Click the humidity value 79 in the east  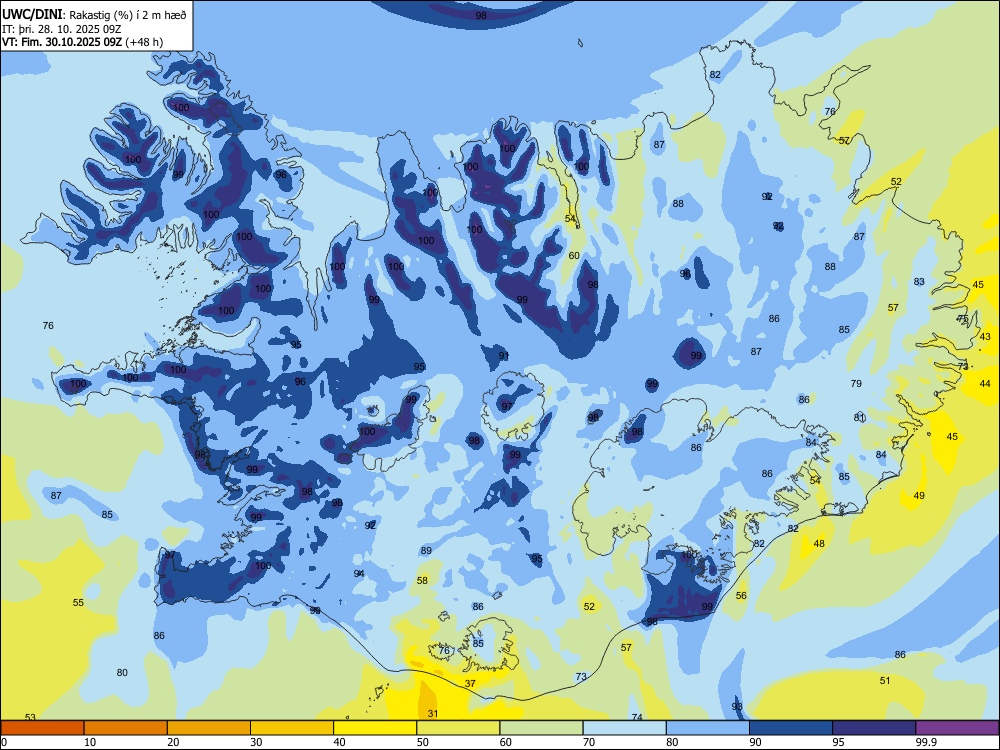click(856, 383)
